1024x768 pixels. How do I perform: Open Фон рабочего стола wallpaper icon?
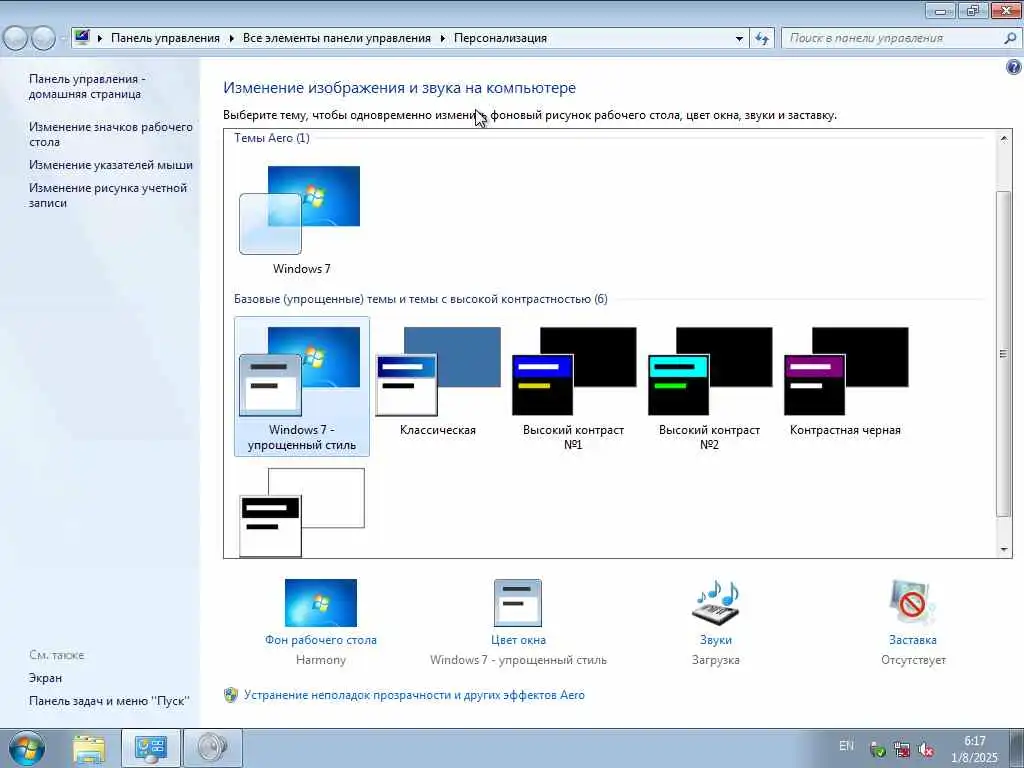(321, 603)
